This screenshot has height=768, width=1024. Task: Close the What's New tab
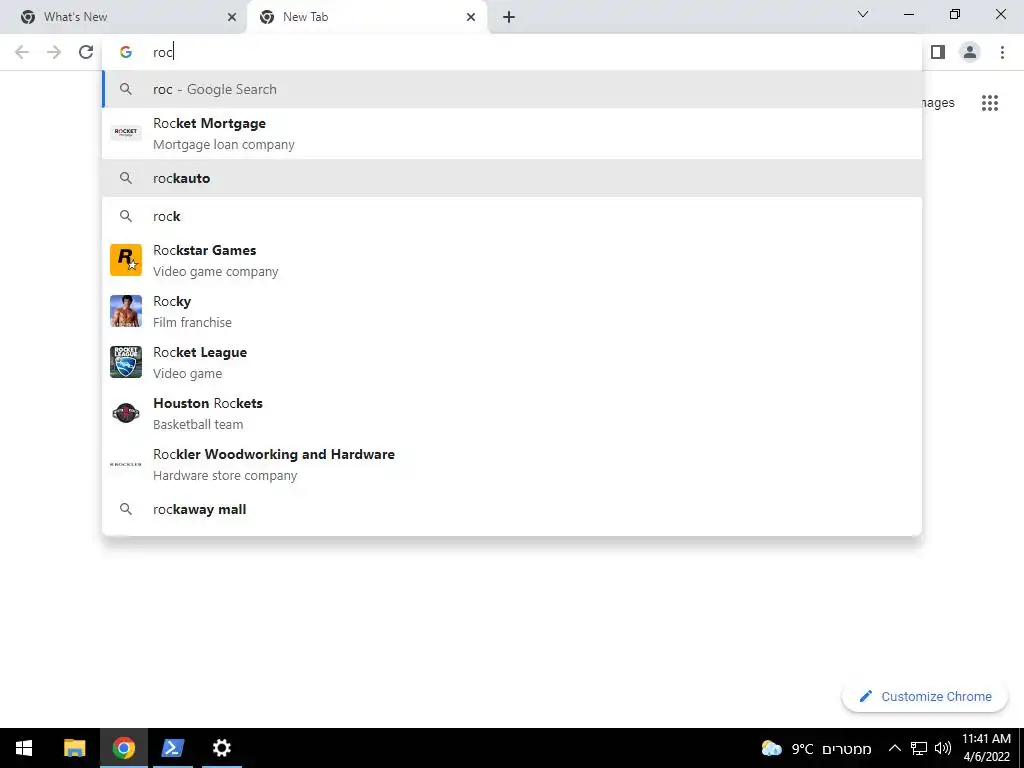pos(232,17)
